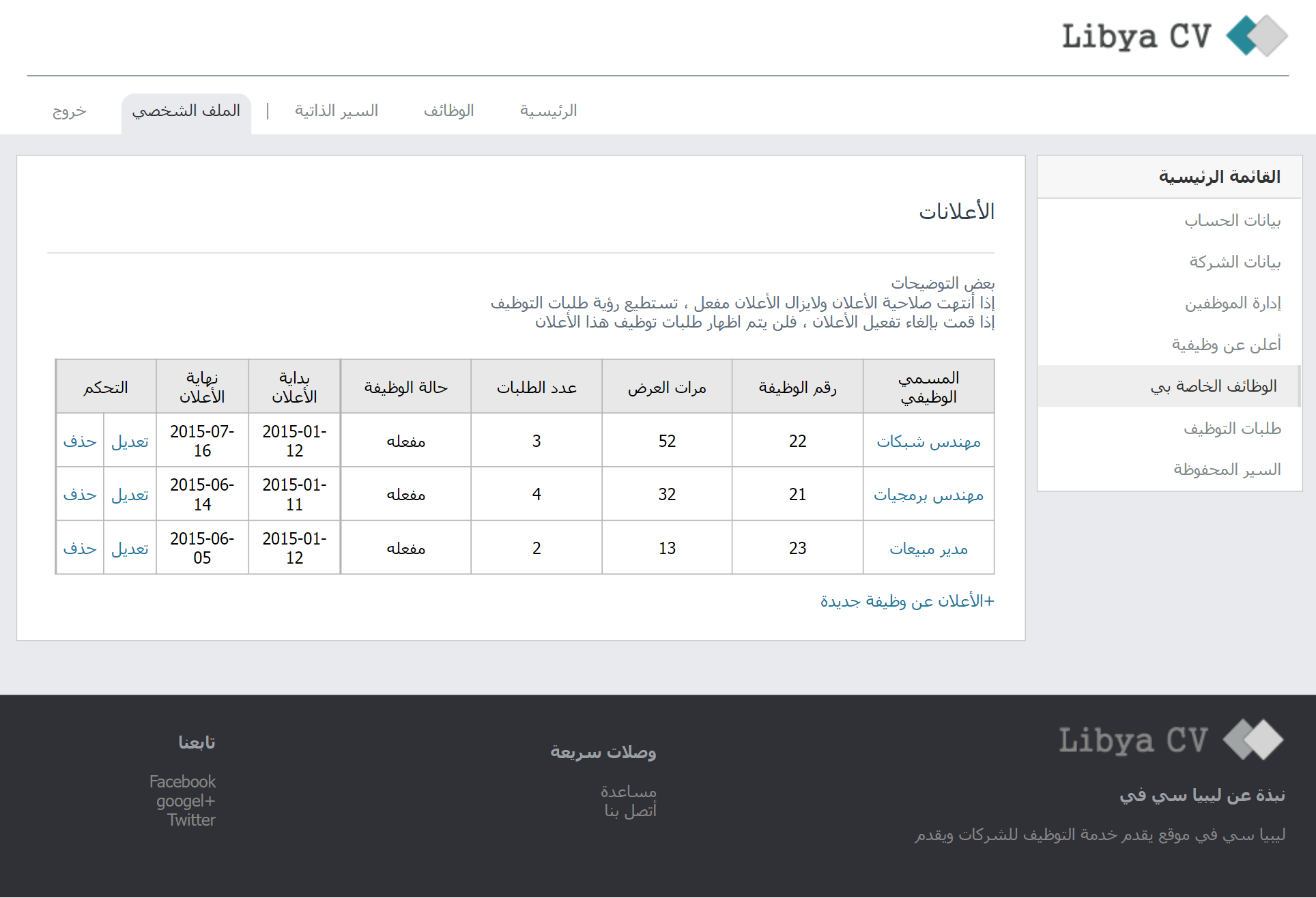Go to إدارة الموظفين sidebar item
Image resolution: width=1316 pixels, height=898 pixels.
[1232, 303]
